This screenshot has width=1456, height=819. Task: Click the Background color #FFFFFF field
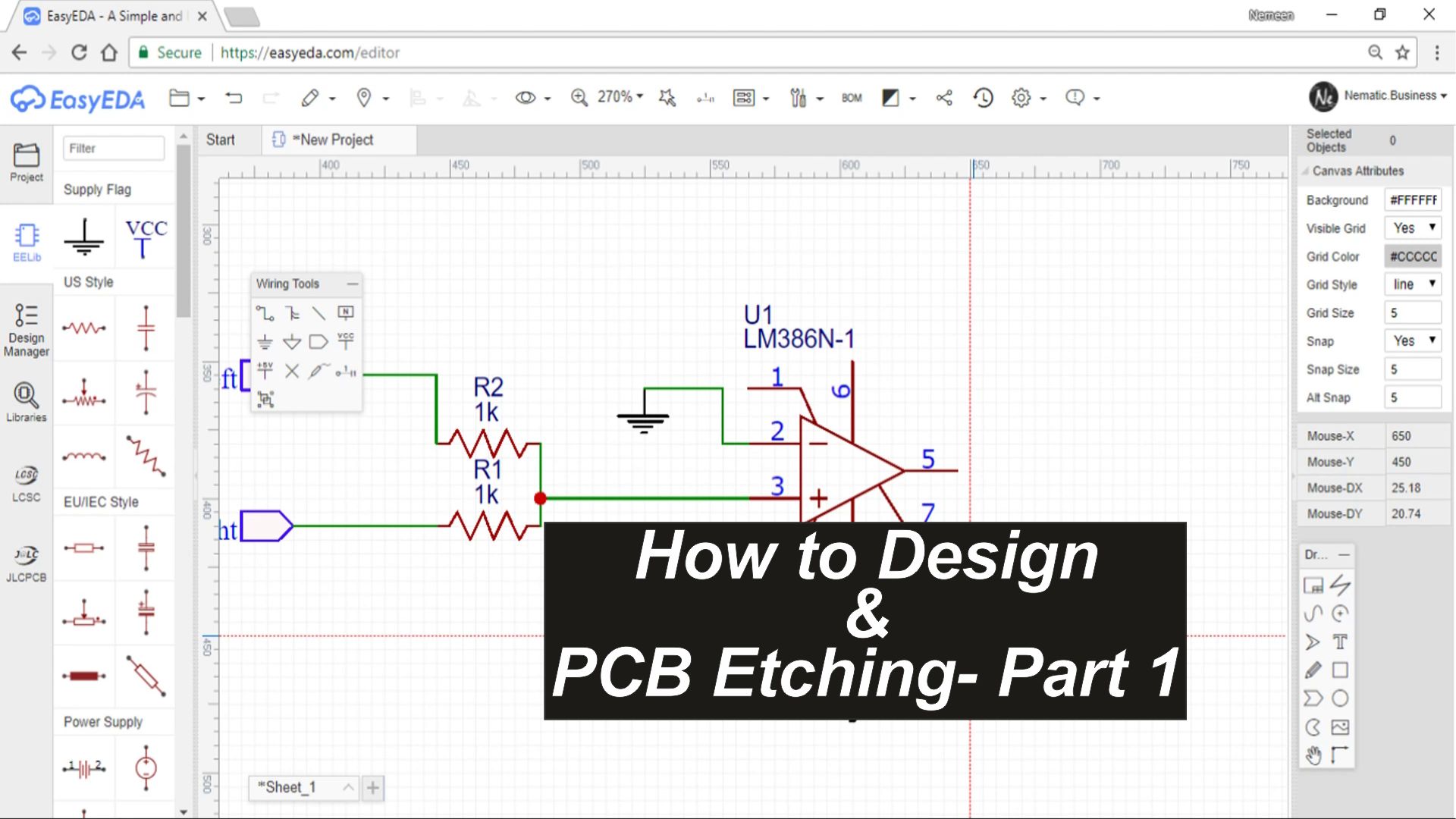pyautogui.click(x=1413, y=199)
